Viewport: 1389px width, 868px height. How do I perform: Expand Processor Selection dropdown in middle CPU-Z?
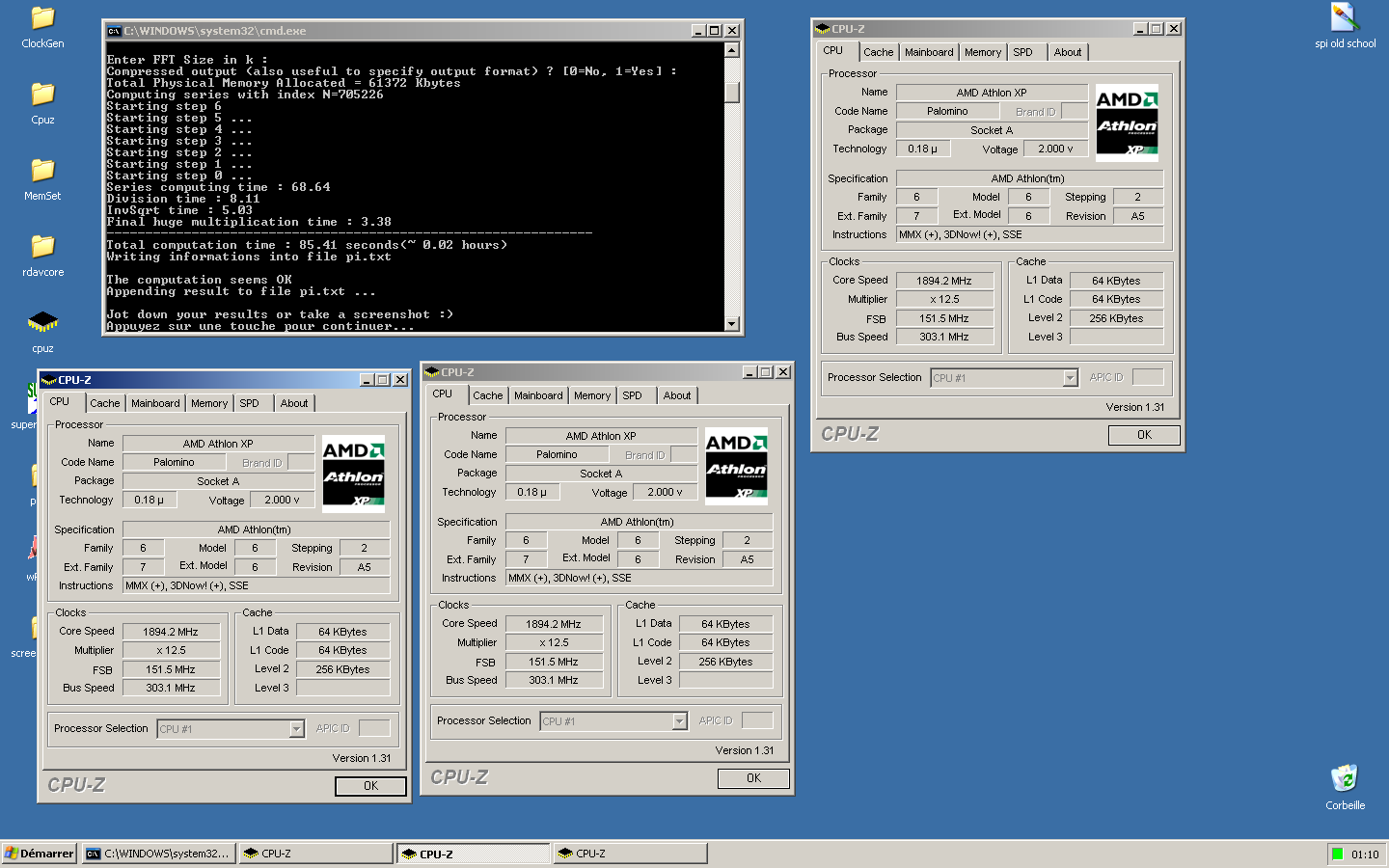pos(679,721)
